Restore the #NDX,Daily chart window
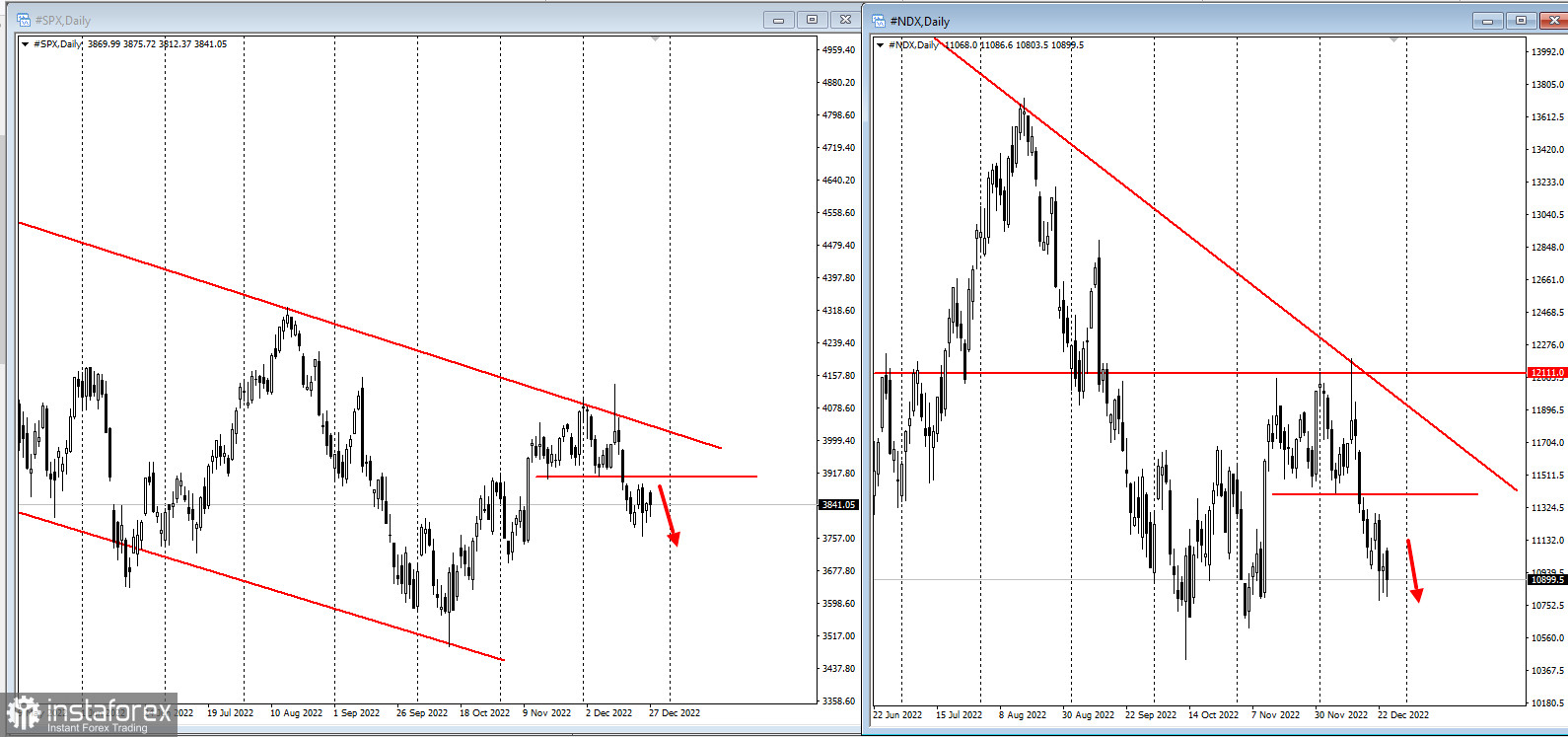The width and height of the screenshot is (1568, 737). click(1521, 20)
